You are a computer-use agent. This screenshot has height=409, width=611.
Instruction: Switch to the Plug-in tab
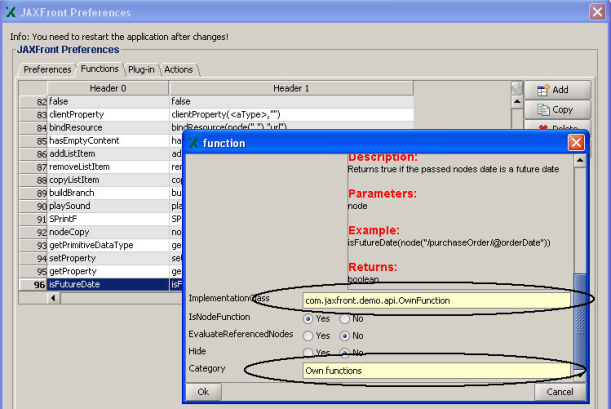click(x=141, y=69)
